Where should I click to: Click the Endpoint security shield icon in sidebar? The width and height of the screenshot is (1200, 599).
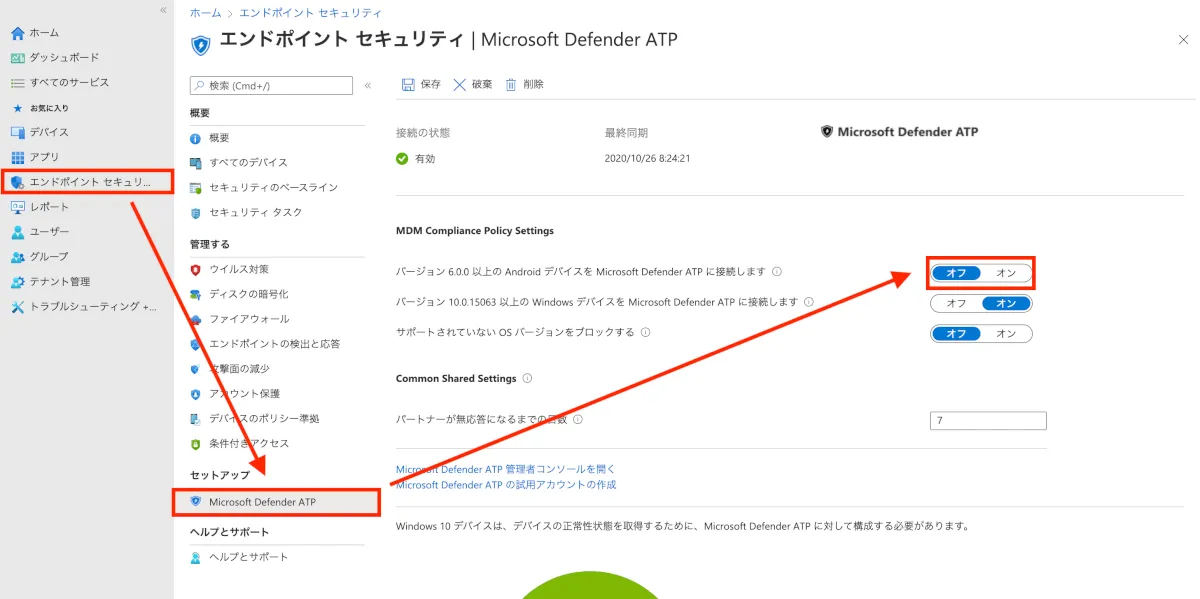pos(17,182)
